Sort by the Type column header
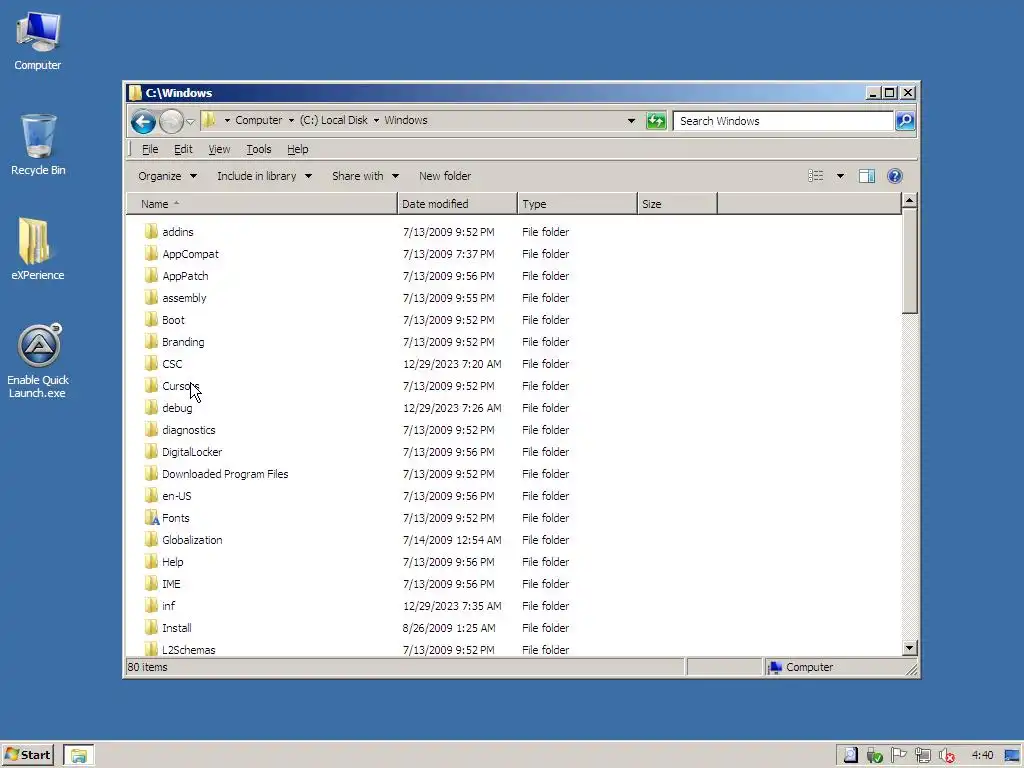This screenshot has height=768, width=1024. coord(577,204)
